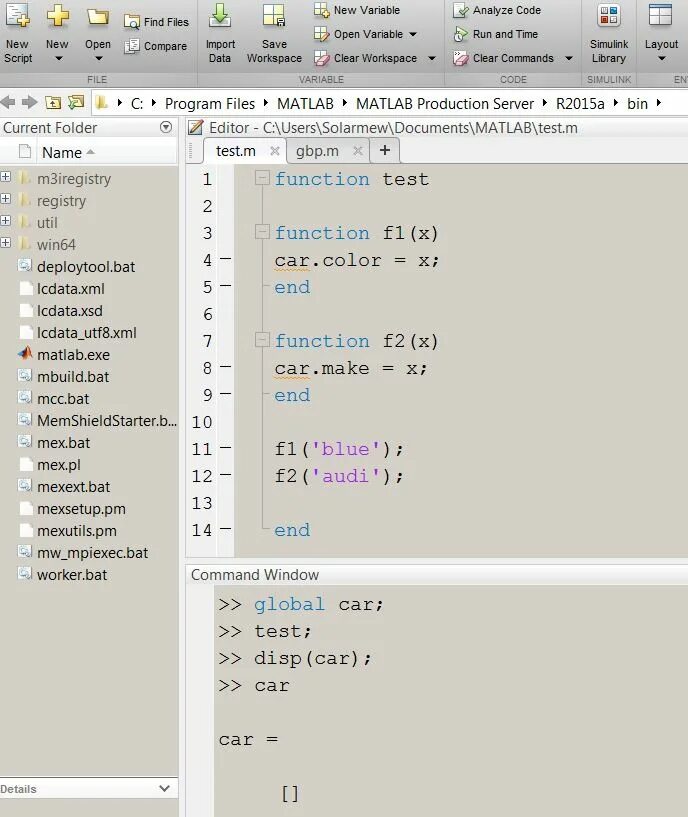Go up one folder level
This screenshot has width=688, height=817.
(53, 102)
